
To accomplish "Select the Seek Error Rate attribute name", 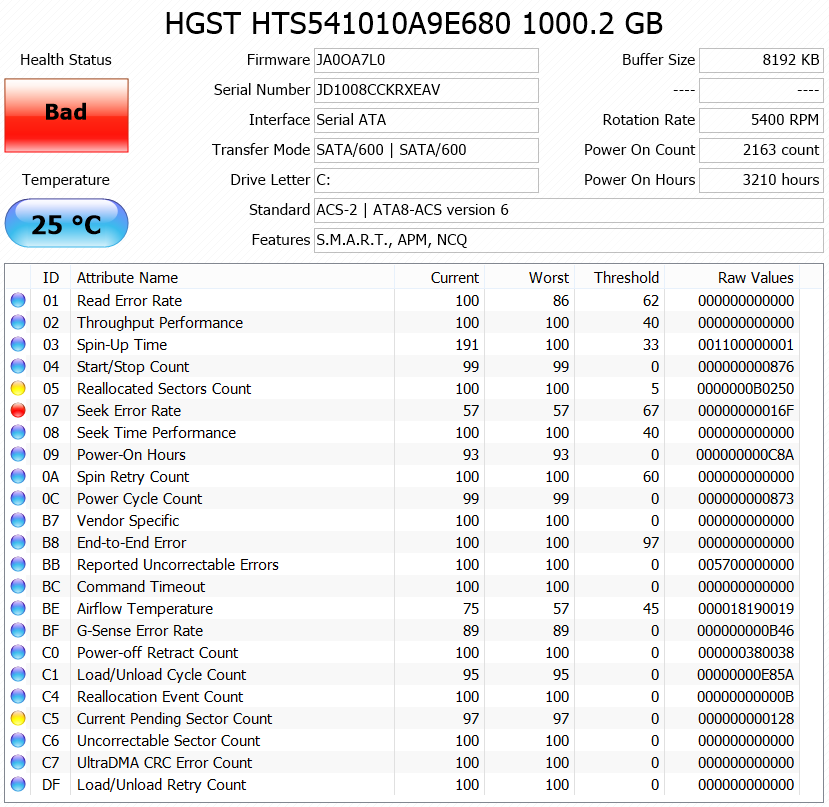I will [x=129, y=411].
